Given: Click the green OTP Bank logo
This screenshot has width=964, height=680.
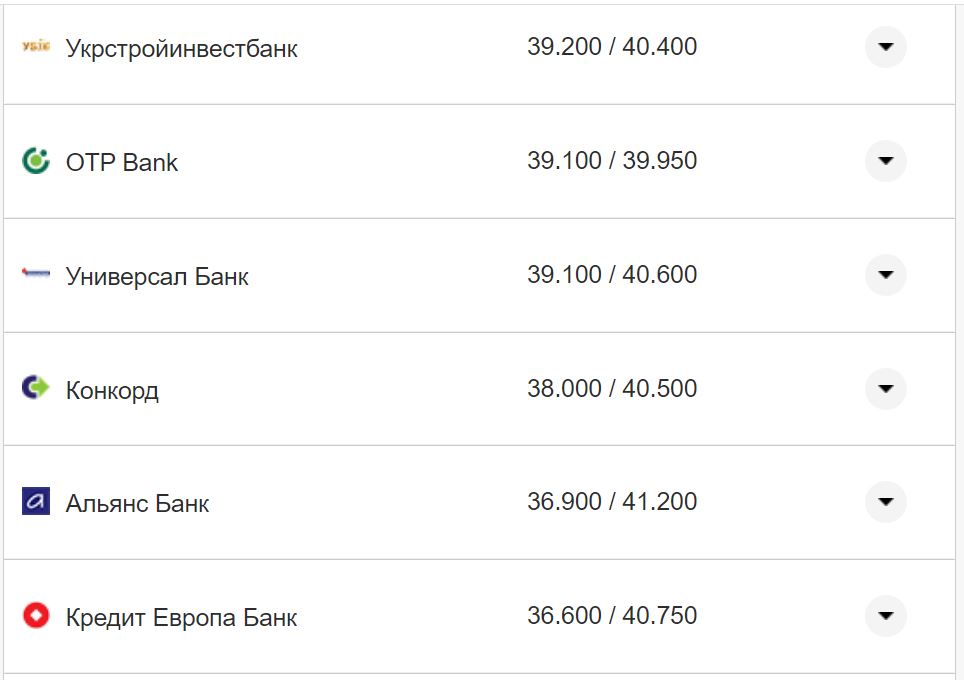Looking at the screenshot, I should 36,161.
